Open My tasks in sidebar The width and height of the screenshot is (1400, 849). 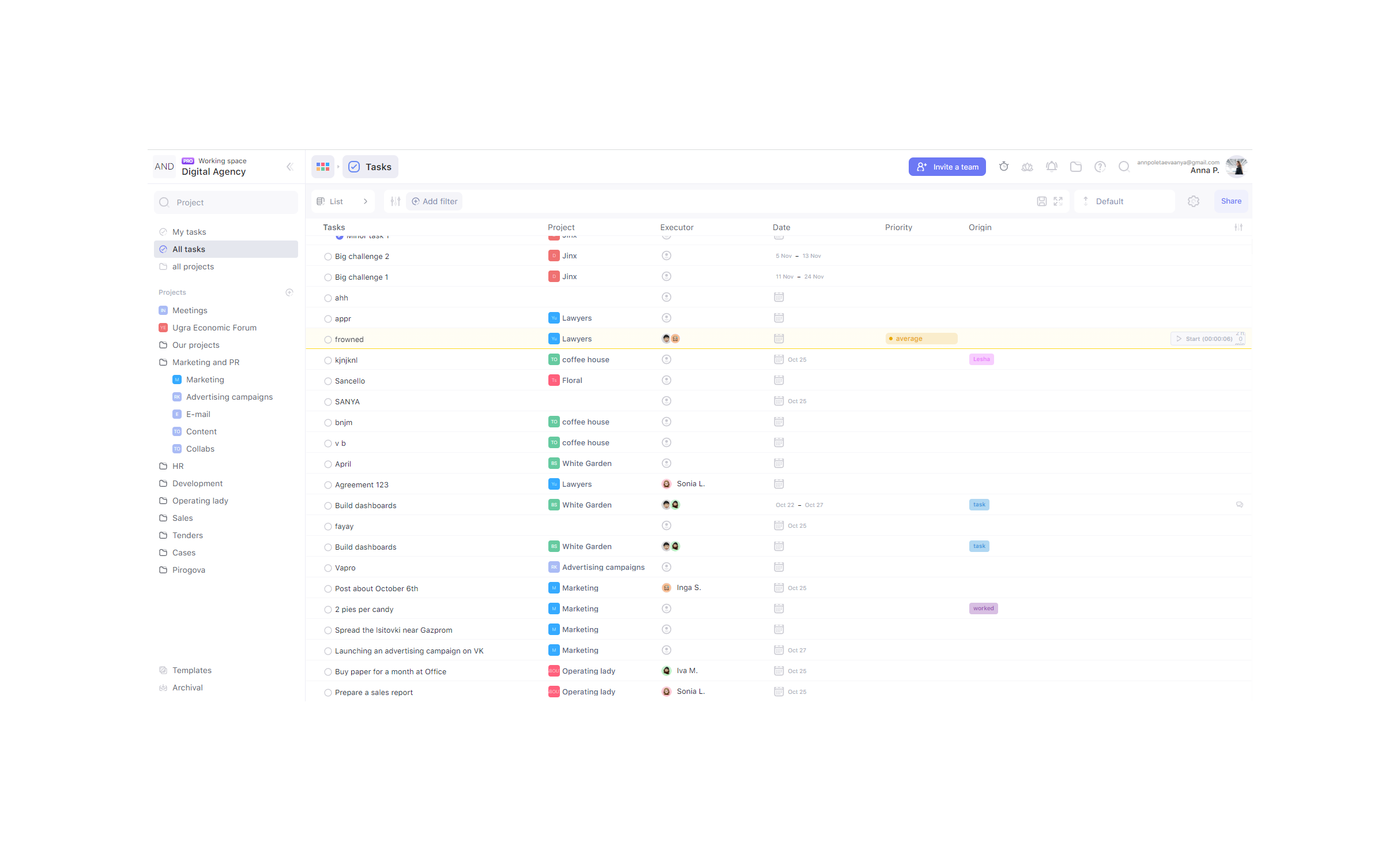[189, 232]
